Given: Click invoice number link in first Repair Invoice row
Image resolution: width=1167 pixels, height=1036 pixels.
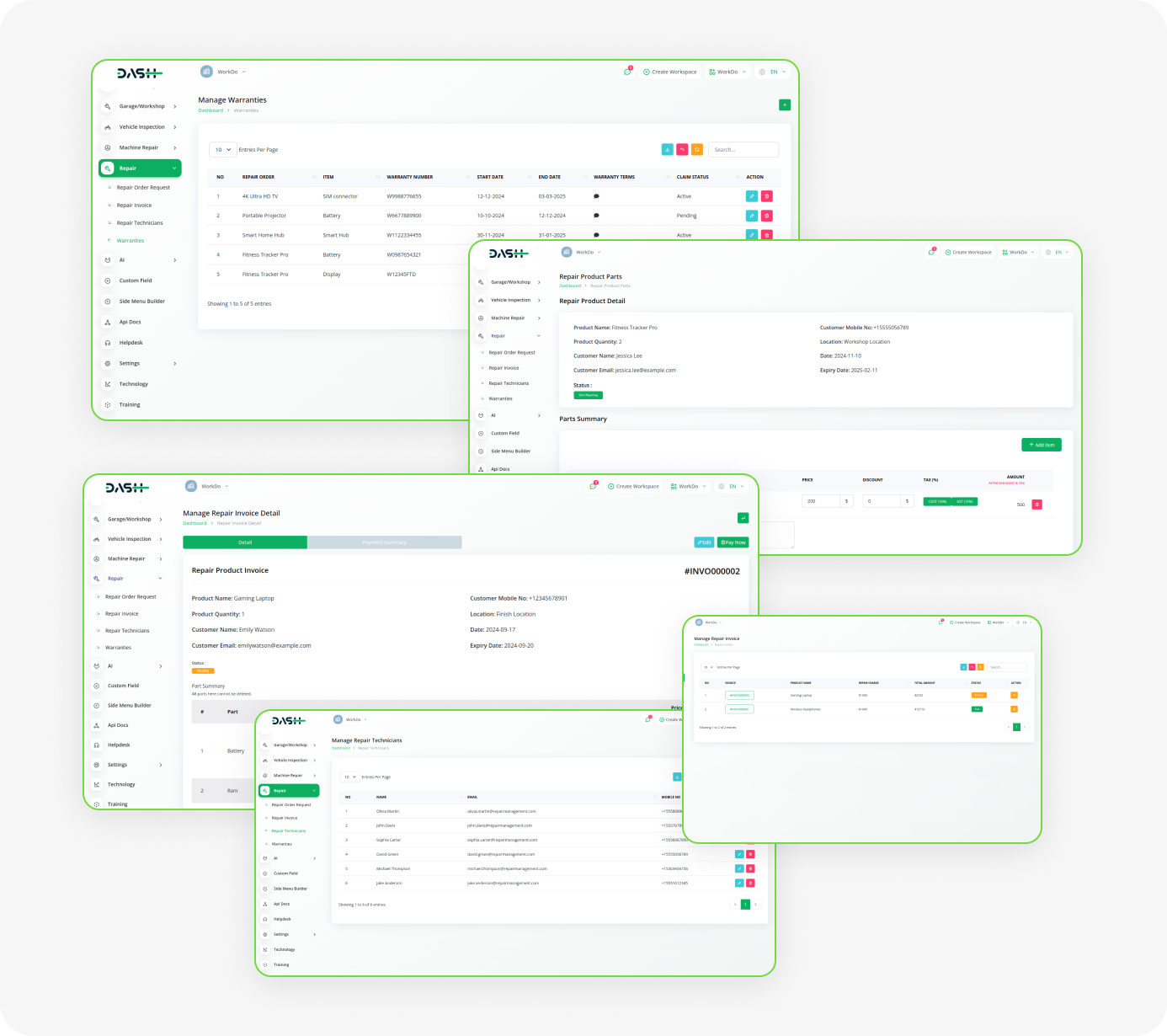Looking at the screenshot, I should (x=739, y=695).
